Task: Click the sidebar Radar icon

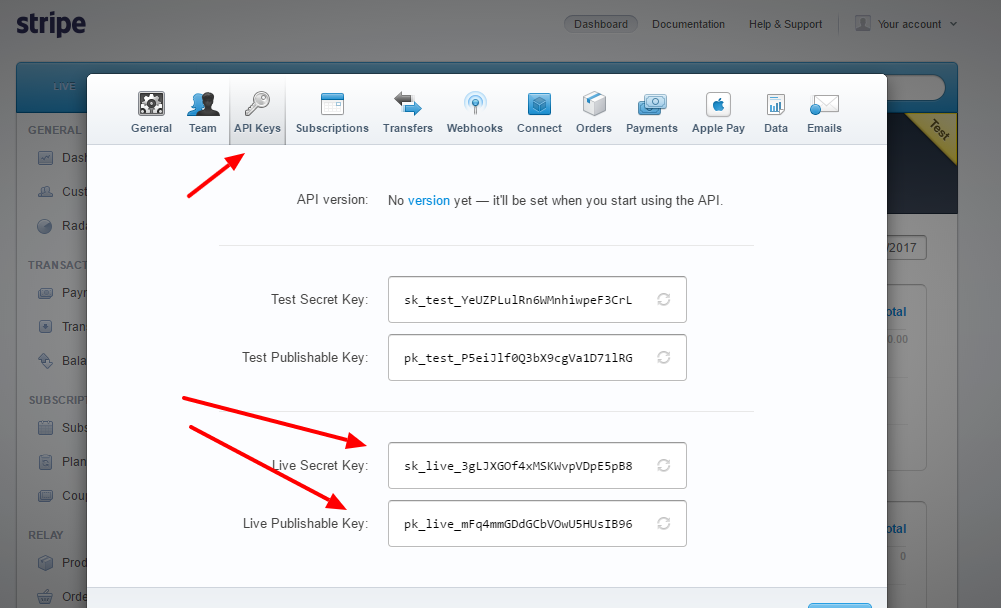Action: tap(45, 225)
